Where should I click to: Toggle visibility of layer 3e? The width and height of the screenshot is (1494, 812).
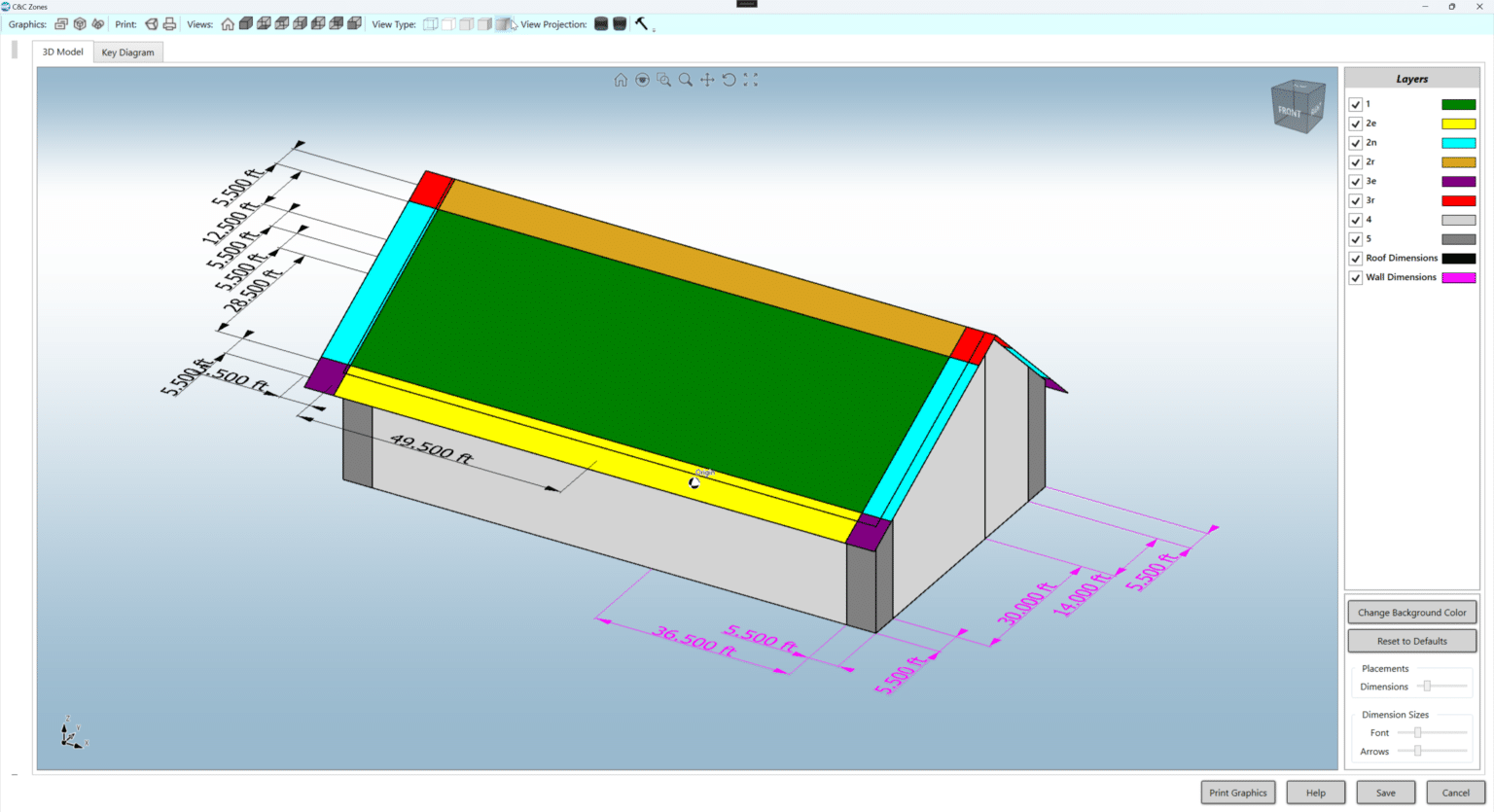click(x=1356, y=181)
